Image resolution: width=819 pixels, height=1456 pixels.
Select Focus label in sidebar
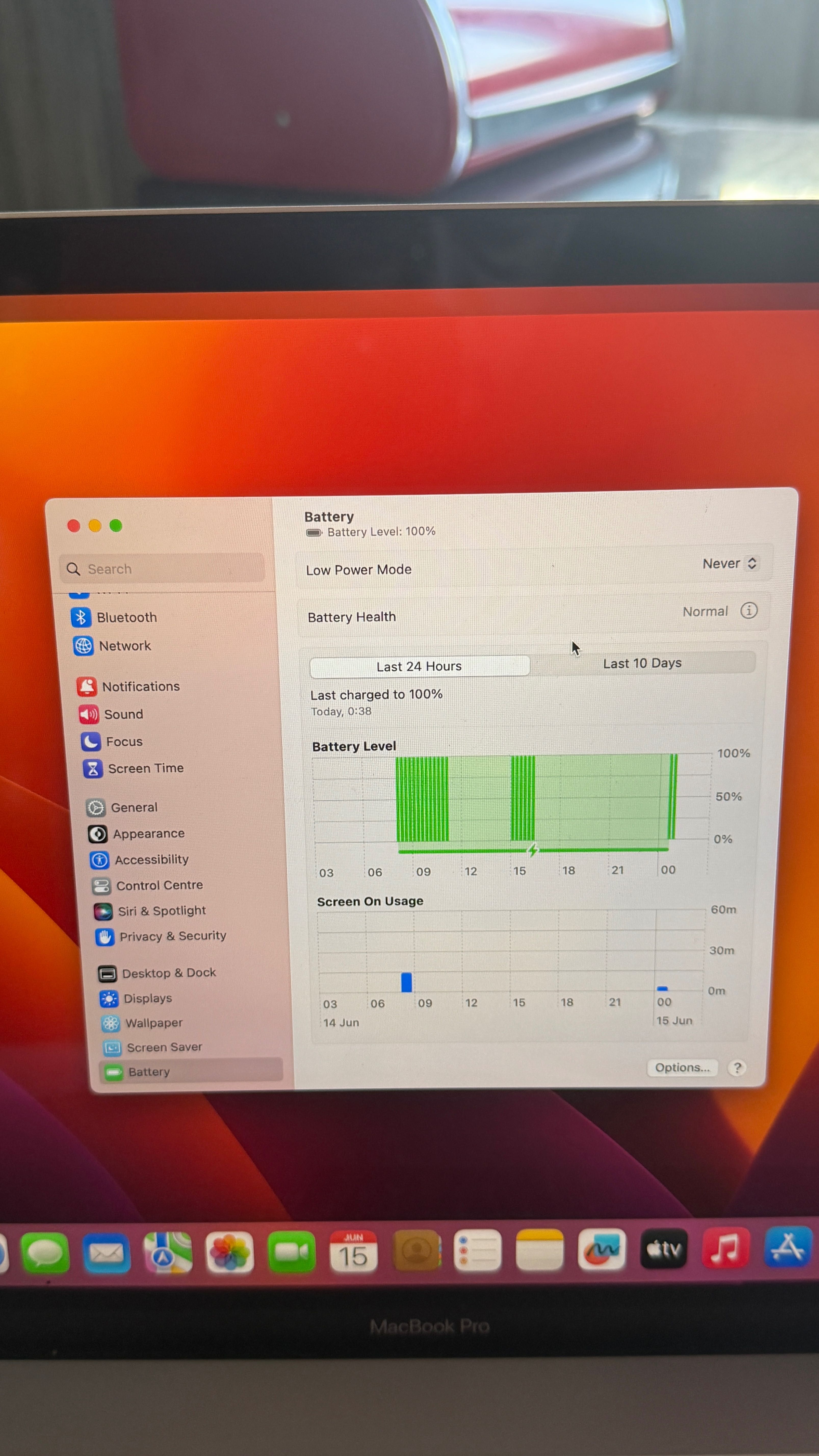(124, 742)
